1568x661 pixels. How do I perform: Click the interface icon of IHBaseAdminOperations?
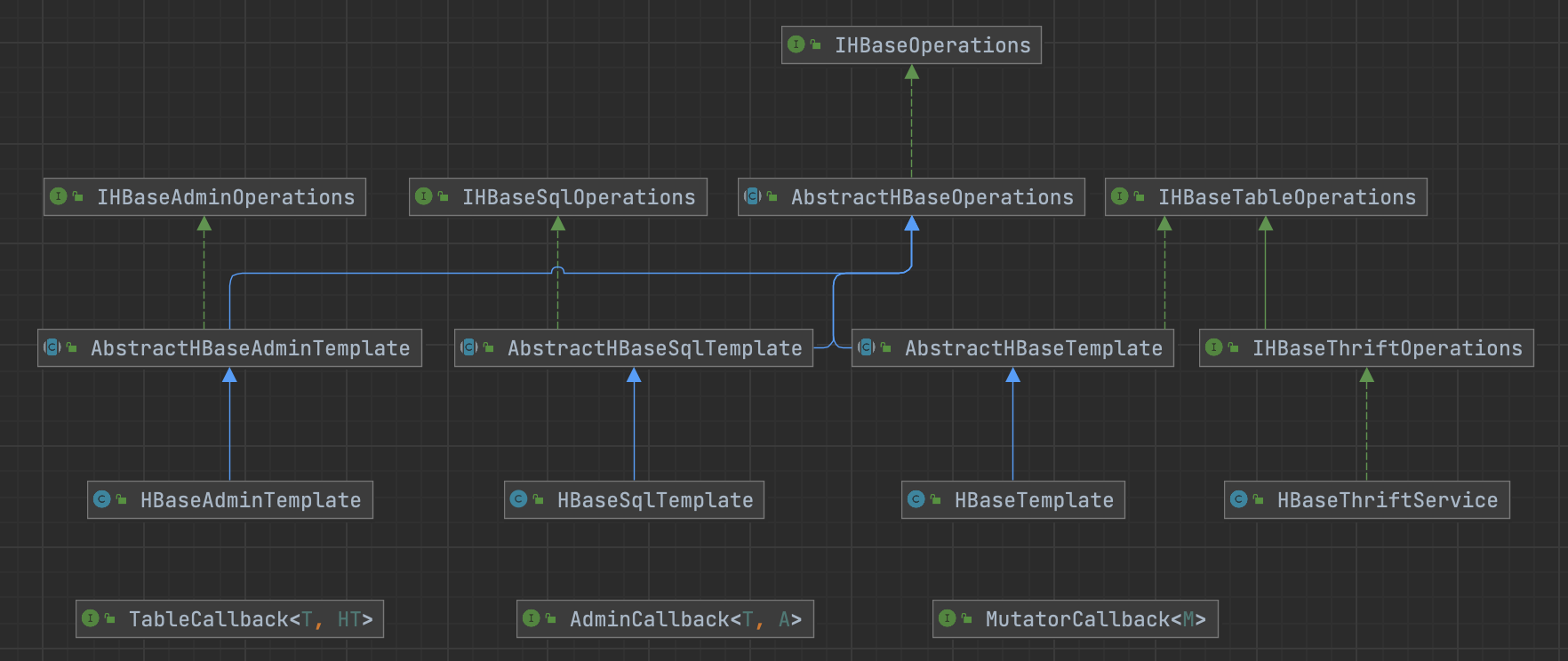[59, 196]
